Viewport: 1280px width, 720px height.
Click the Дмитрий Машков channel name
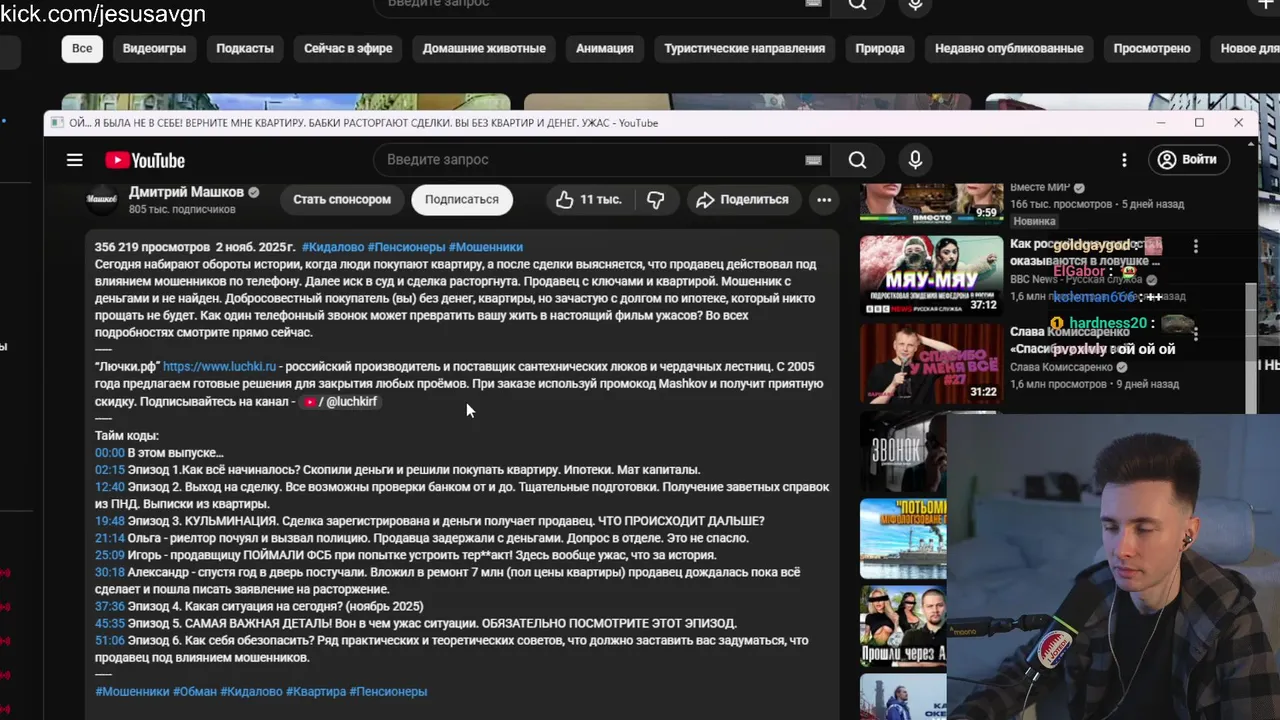pyautogui.click(x=186, y=192)
